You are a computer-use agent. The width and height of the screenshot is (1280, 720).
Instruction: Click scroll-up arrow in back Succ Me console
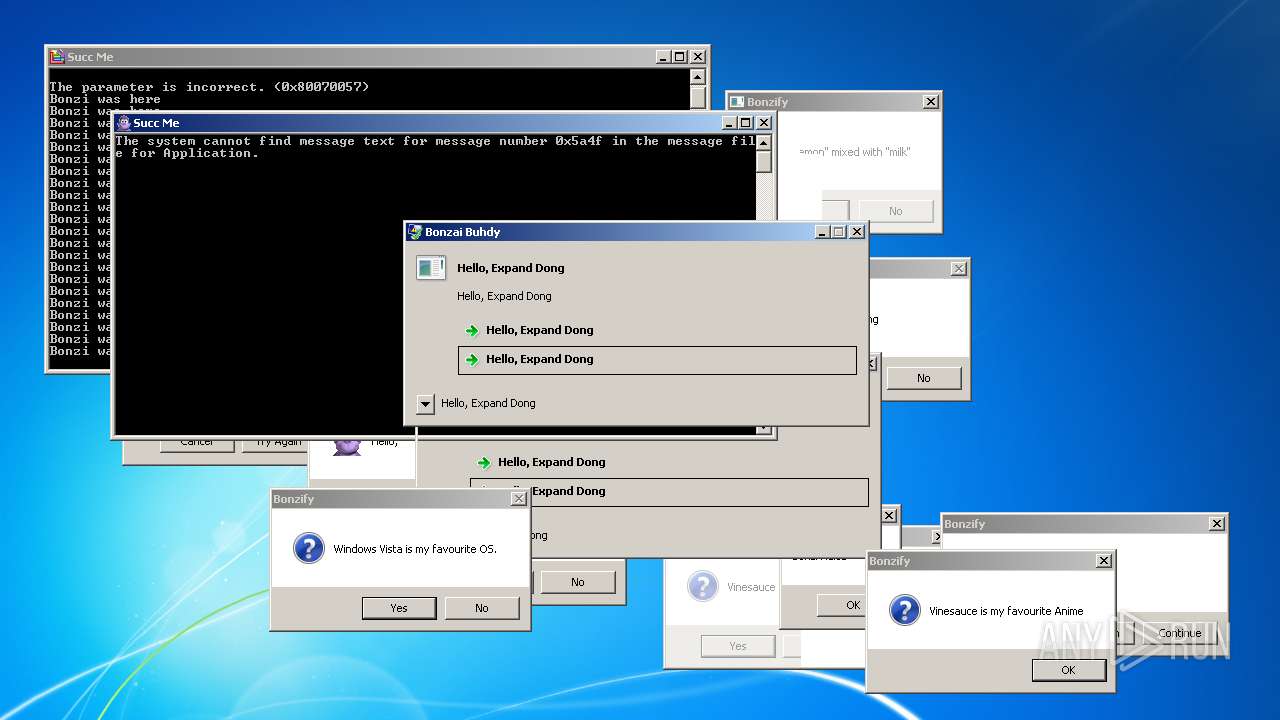pyautogui.click(x=698, y=77)
